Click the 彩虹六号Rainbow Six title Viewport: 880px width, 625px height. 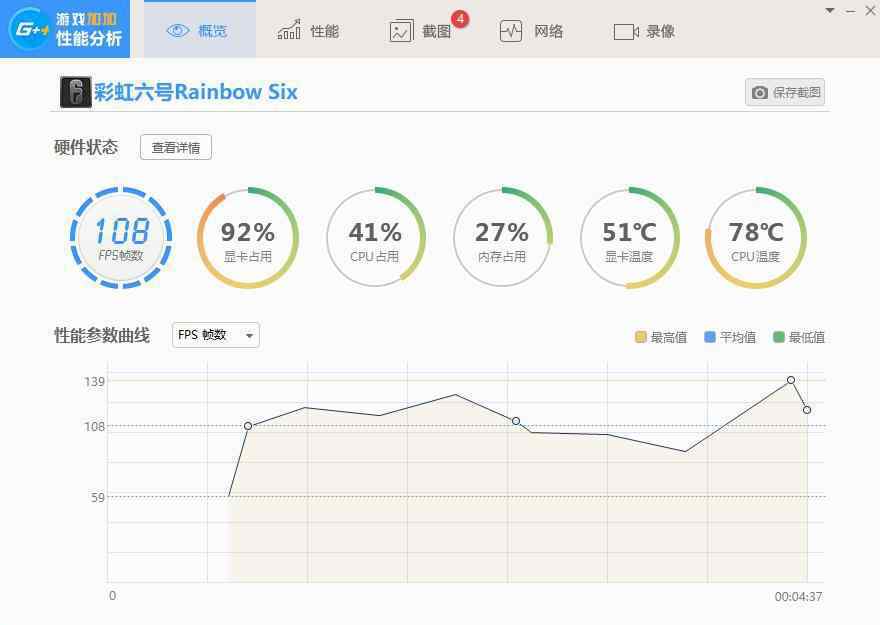(x=195, y=92)
